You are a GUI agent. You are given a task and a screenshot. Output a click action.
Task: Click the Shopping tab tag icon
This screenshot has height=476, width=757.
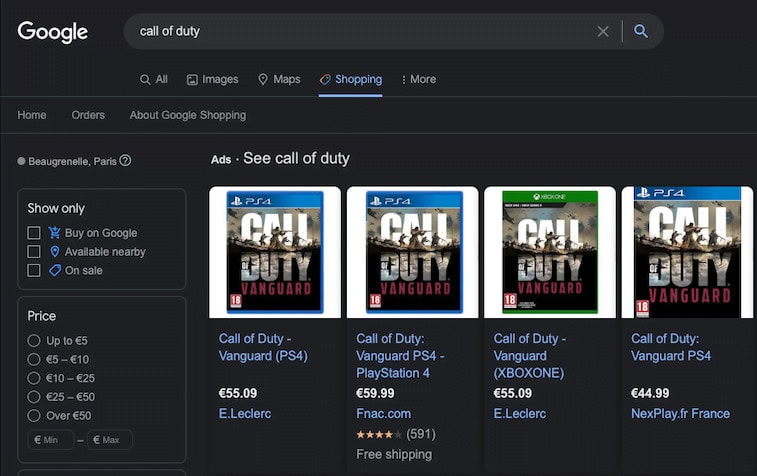click(x=325, y=79)
